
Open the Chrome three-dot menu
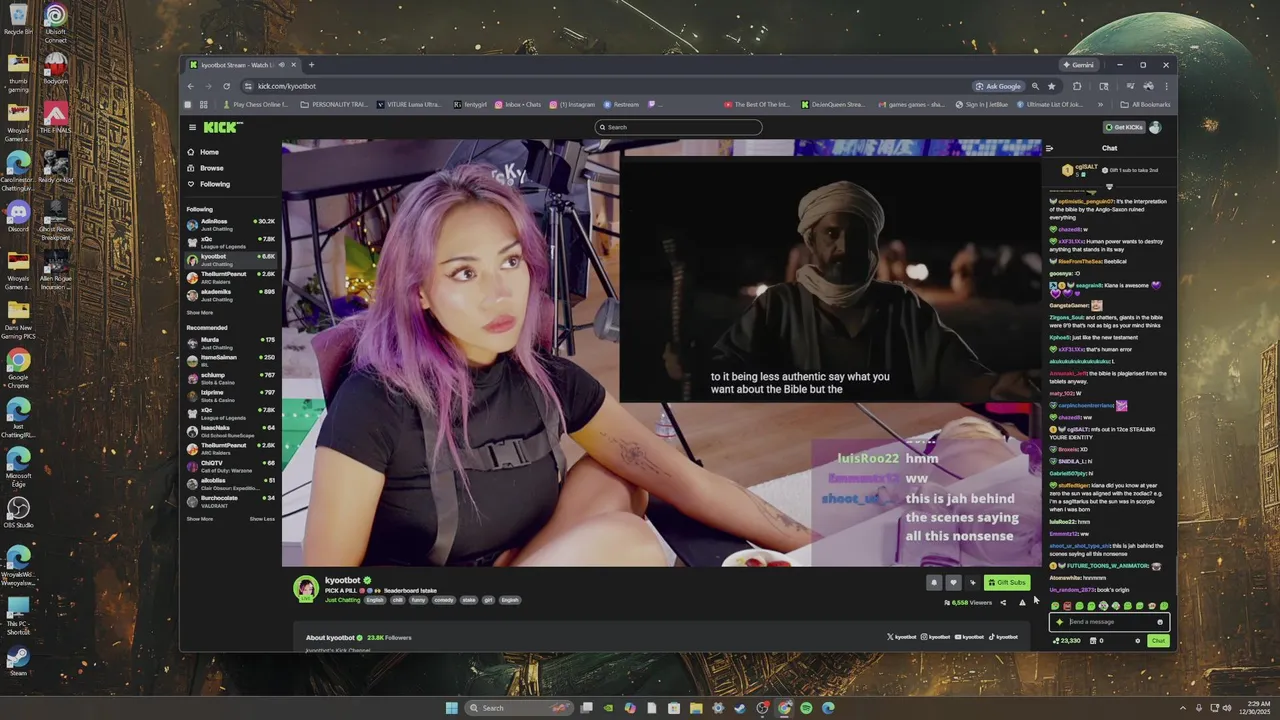[x=1166, y=86]
